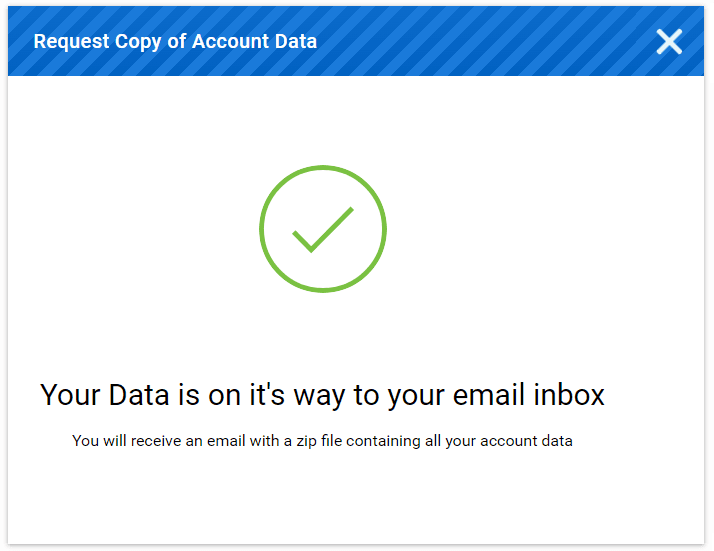Click the word 'Account' in dialog title

(x=230, y=41)
